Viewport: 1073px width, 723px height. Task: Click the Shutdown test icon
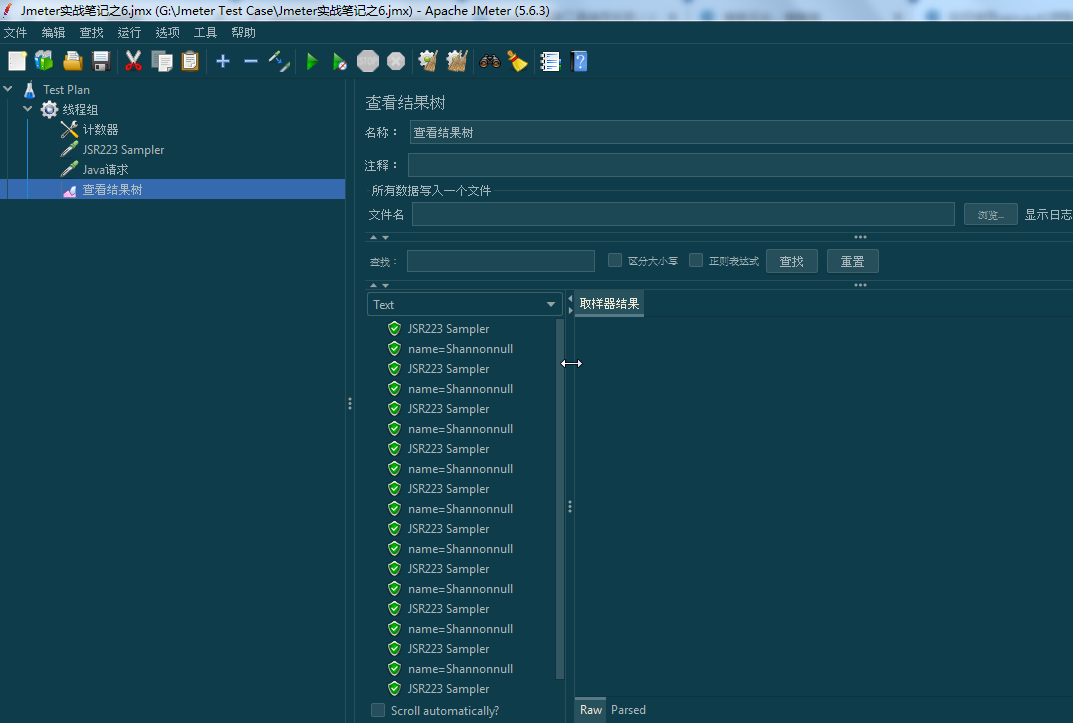(396, 62)
